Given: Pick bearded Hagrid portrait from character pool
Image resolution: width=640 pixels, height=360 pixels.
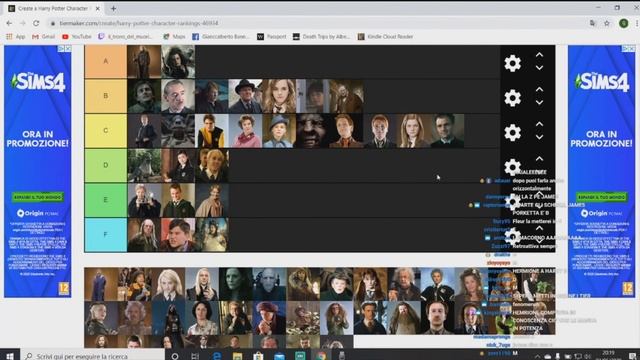Looking at the screenshot, I should (x=404, y=318).
